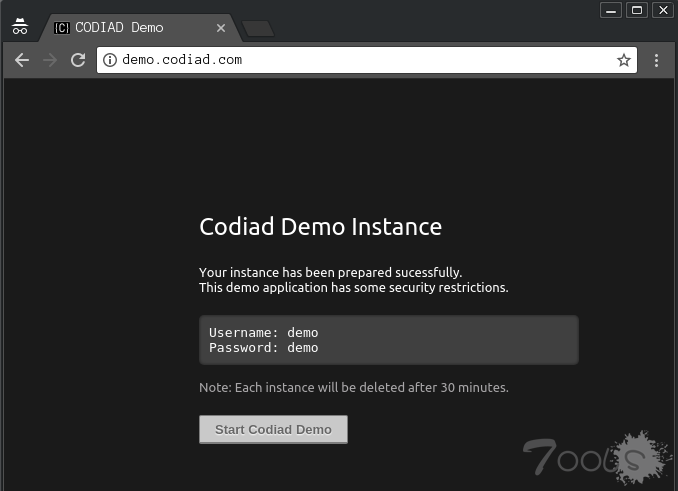Click the browser forward arrow
Viewport: 678px width, 491px height.
pyautogui.click(x=50, y=60)
